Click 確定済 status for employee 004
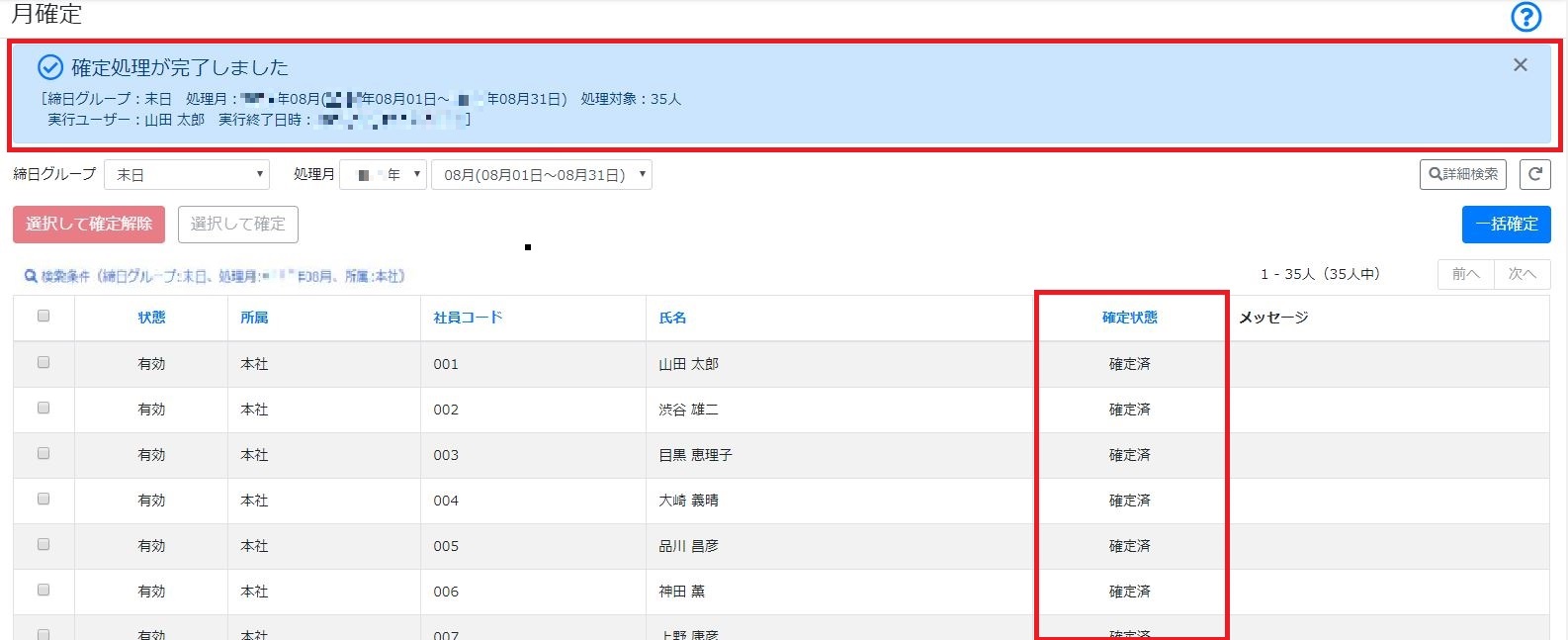The height and width of the screenshot is (640, 1568). (1130, 501)
